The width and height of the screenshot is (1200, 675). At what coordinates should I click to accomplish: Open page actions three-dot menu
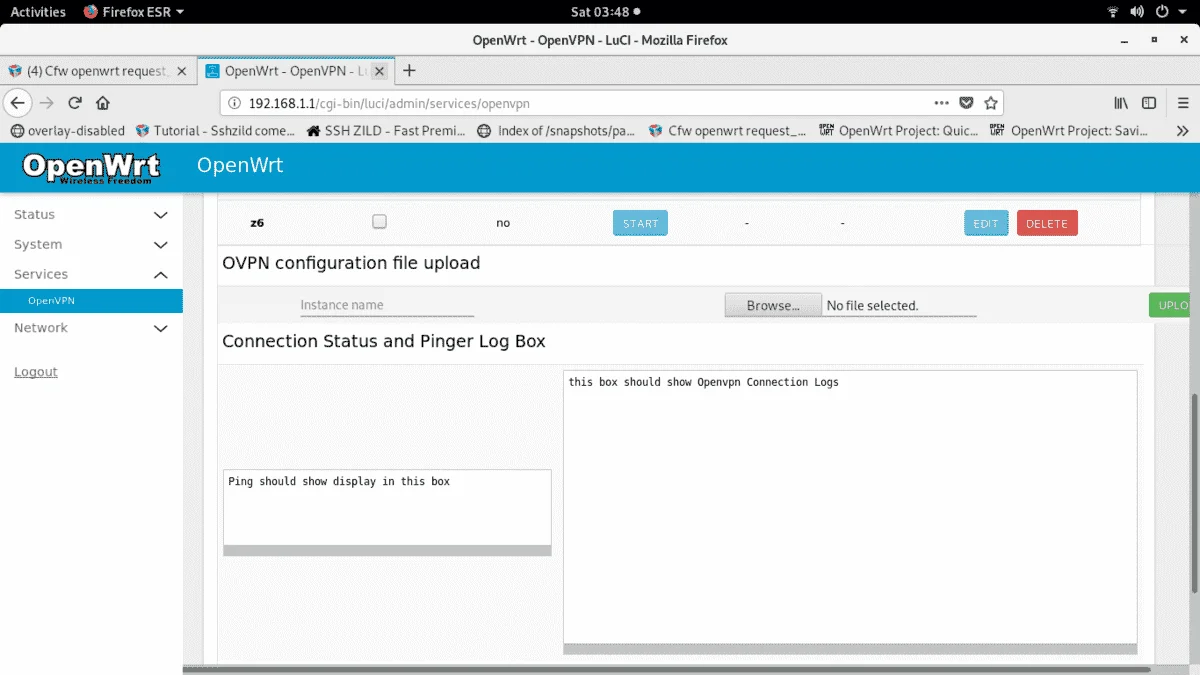click(941, 103)
